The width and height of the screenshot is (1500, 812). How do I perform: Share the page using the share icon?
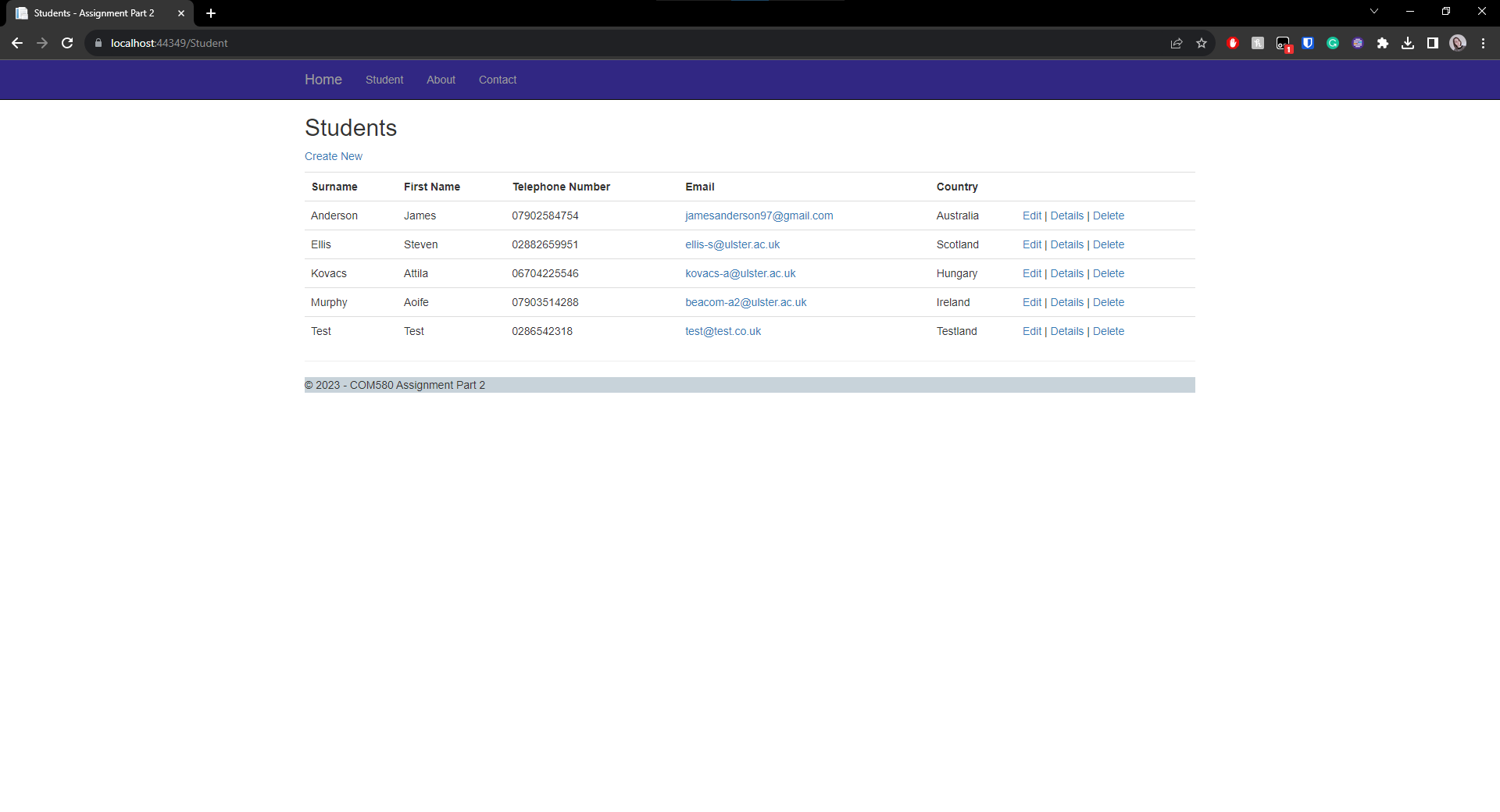tap(1177, 43)
